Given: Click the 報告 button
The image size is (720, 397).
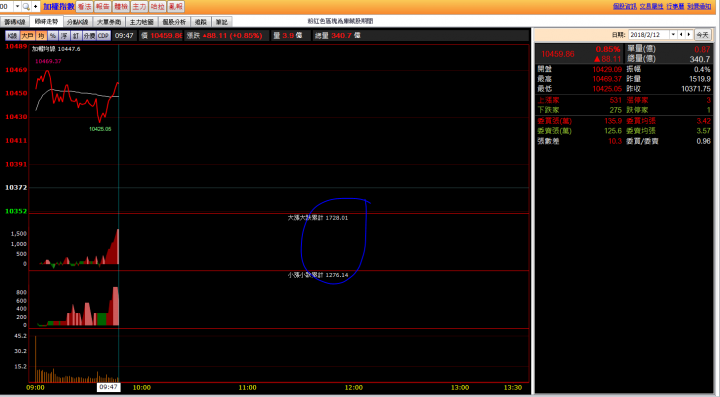Looking at the screenshot, I should pyautogui.click(x=102, y=6).
